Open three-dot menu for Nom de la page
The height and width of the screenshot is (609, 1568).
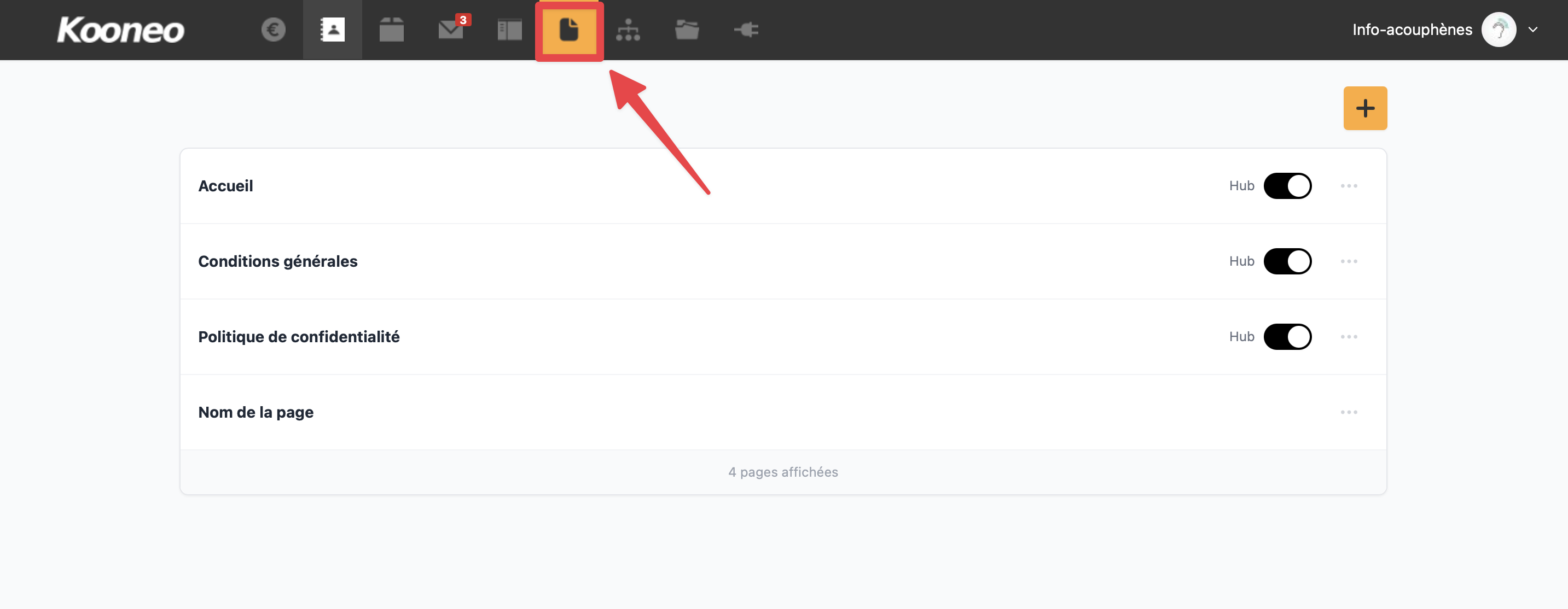click(1349, 412)
